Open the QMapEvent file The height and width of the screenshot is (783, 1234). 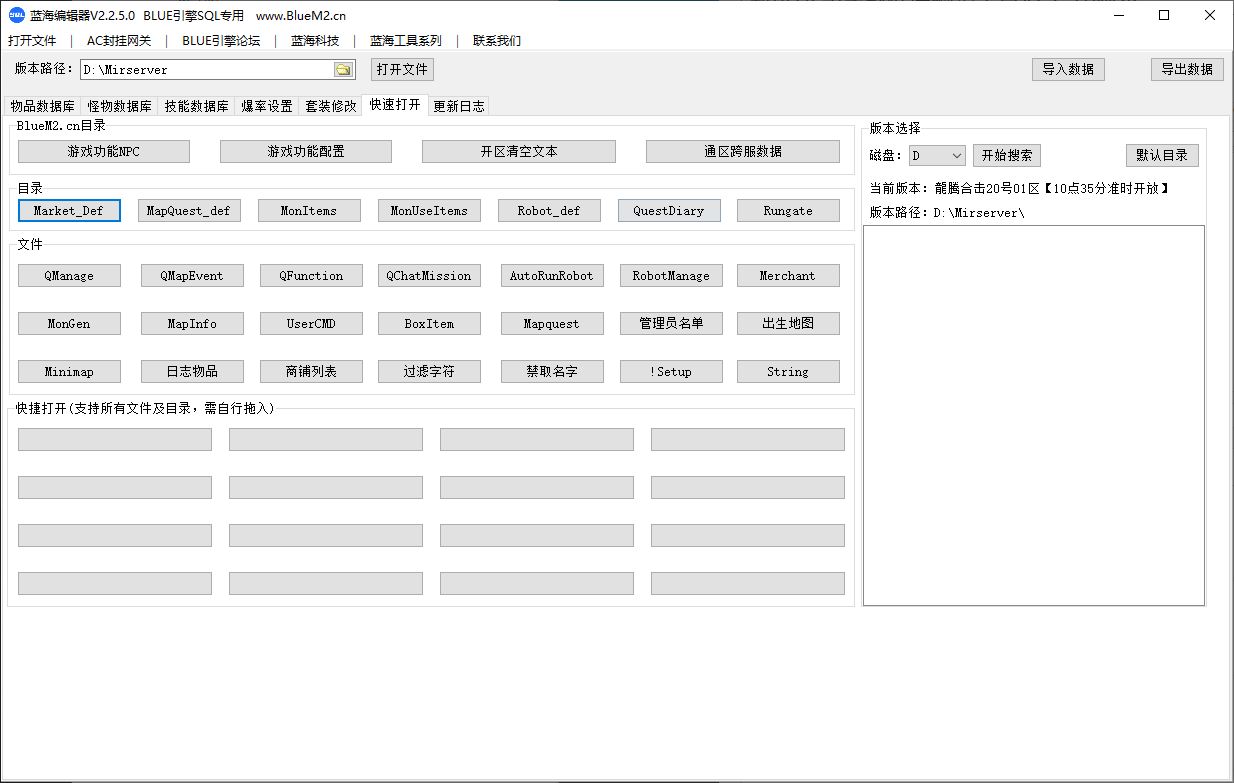(x=192, y=275)
